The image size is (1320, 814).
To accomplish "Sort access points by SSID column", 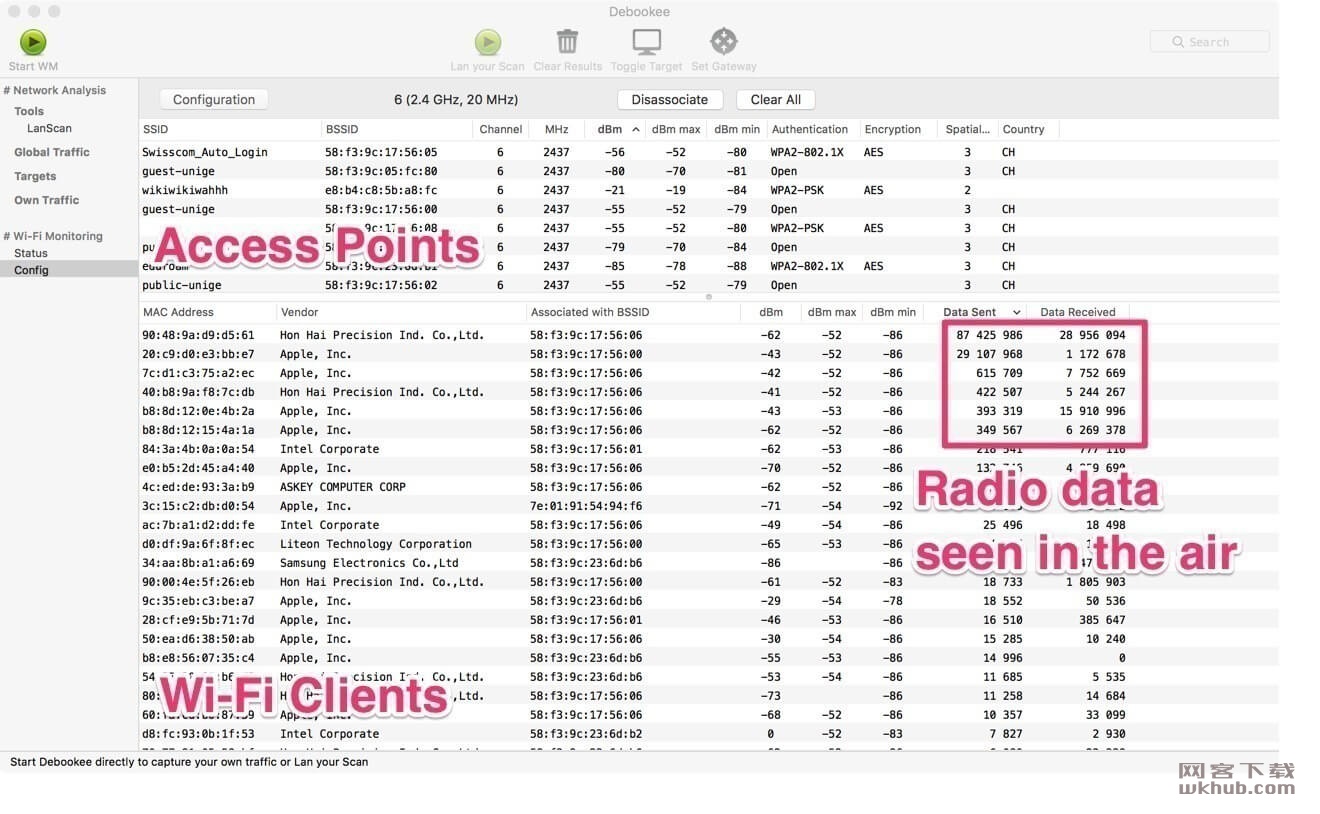I will tap(230, 129).
